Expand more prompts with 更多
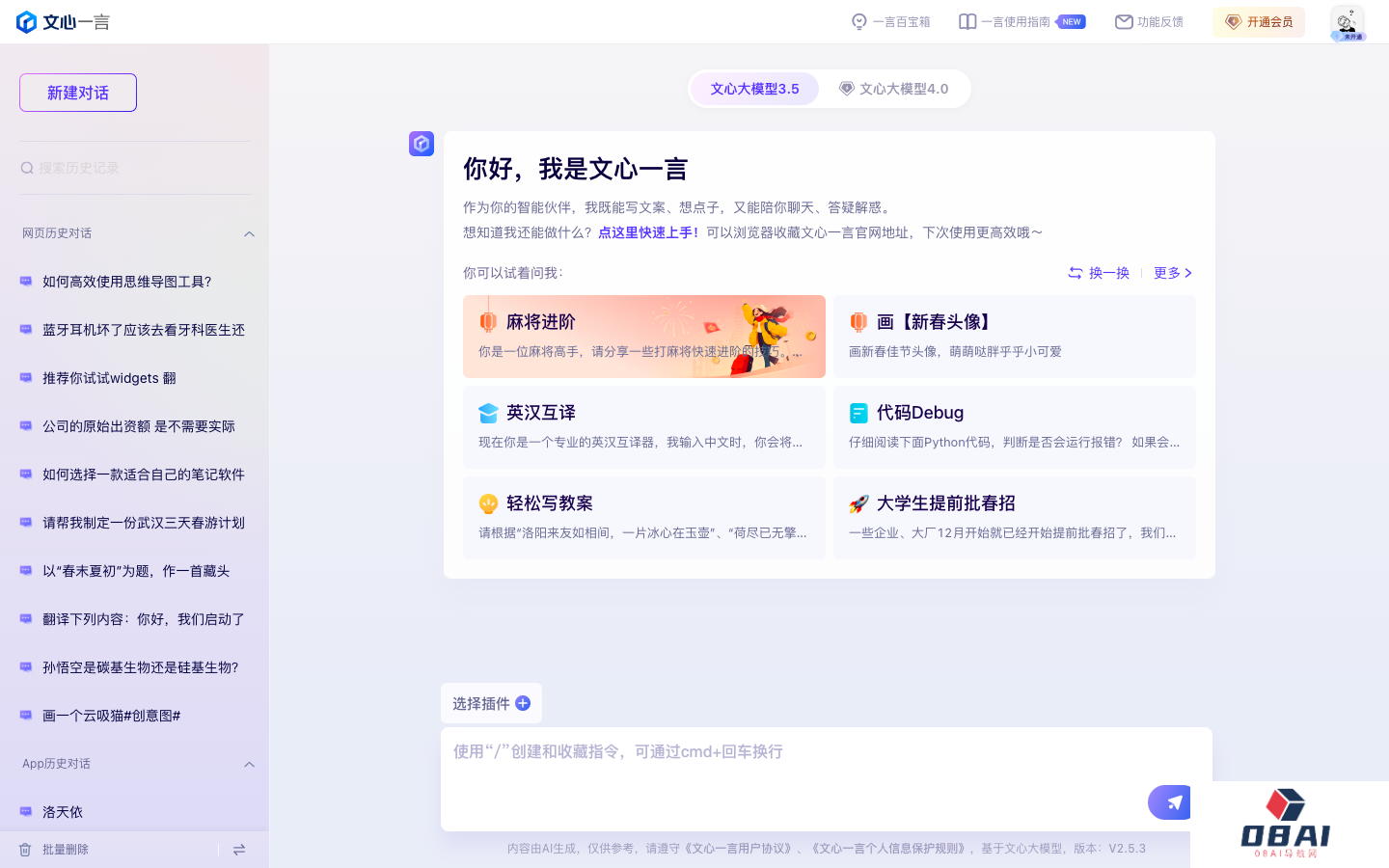The height and width of the screenshot is (868, 1389). click(x=1172, y=273)
